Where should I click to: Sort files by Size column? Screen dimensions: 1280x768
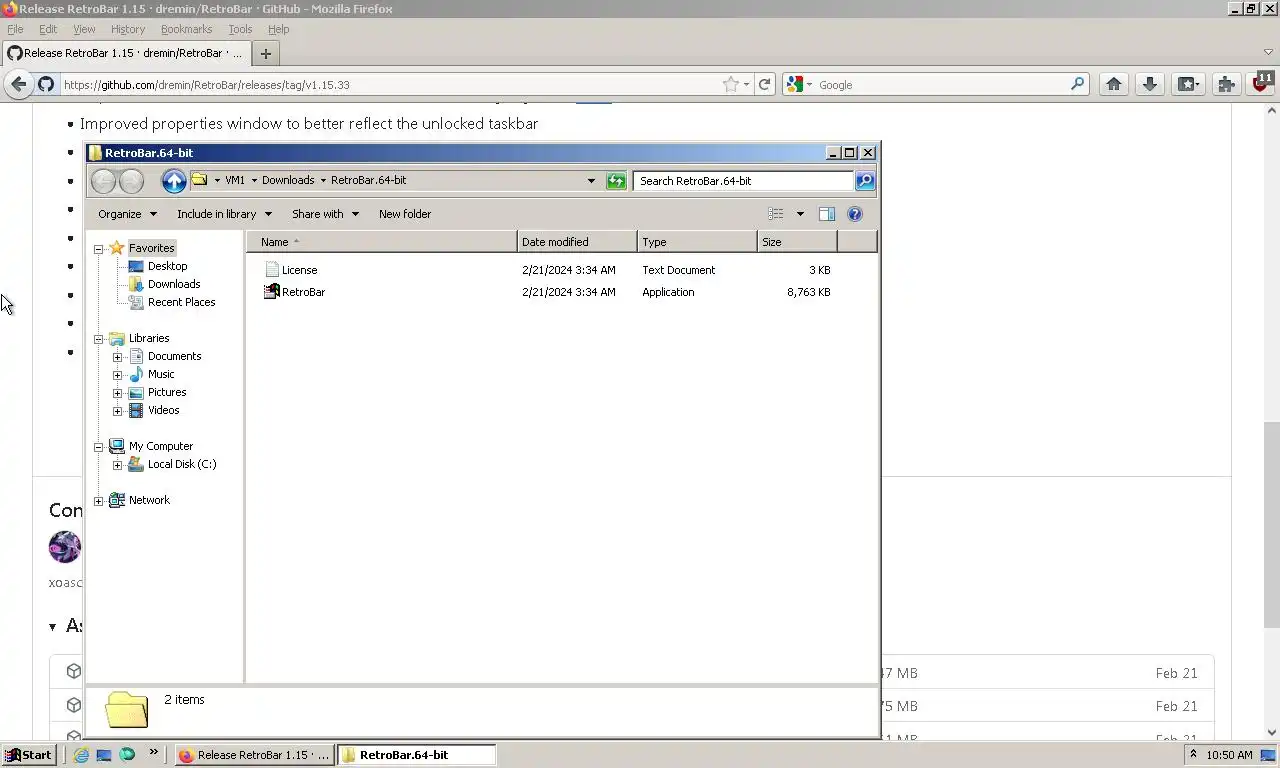(x=797, y=242)
